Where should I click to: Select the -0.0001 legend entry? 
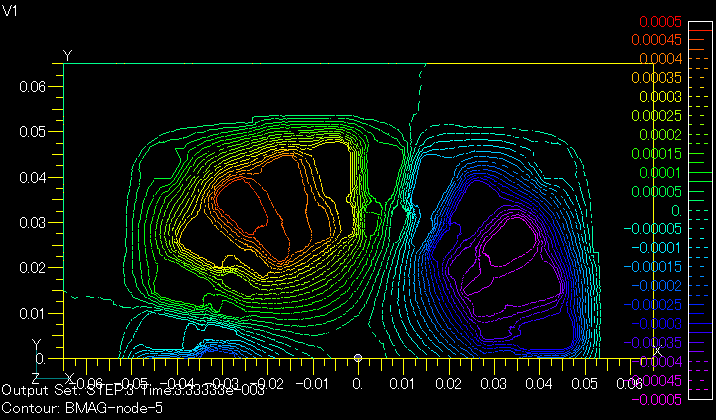[660, 249]
